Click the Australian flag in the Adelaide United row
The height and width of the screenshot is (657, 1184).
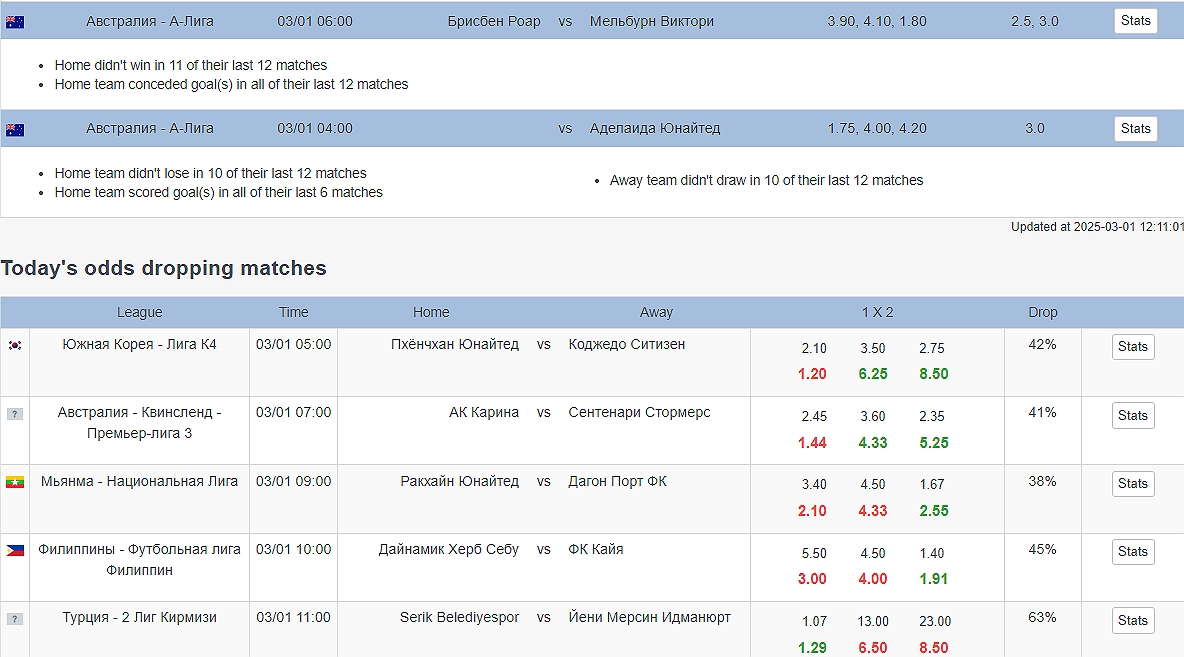(x=15, y=129)
